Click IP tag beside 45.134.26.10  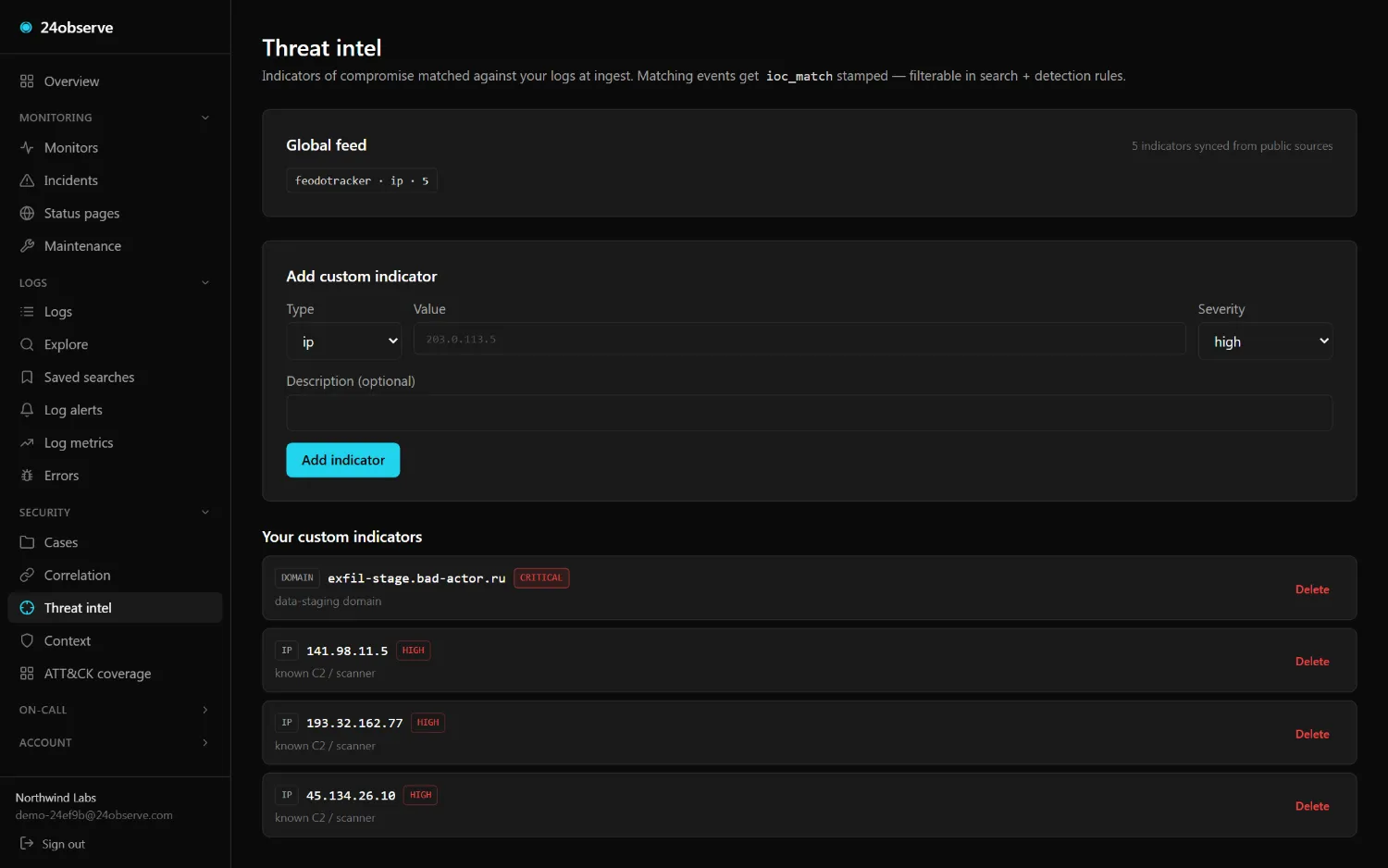[287, 795]
